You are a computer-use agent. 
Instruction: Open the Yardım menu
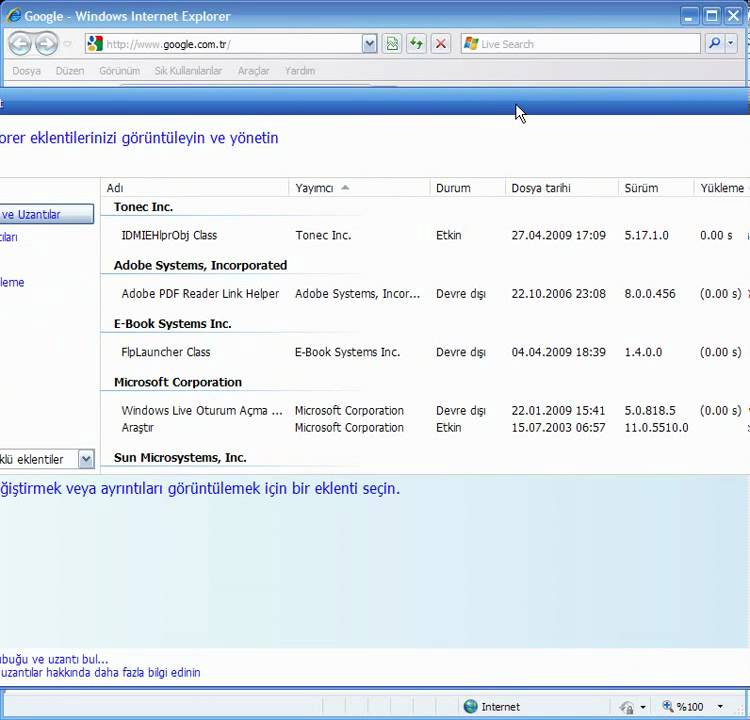300,71
